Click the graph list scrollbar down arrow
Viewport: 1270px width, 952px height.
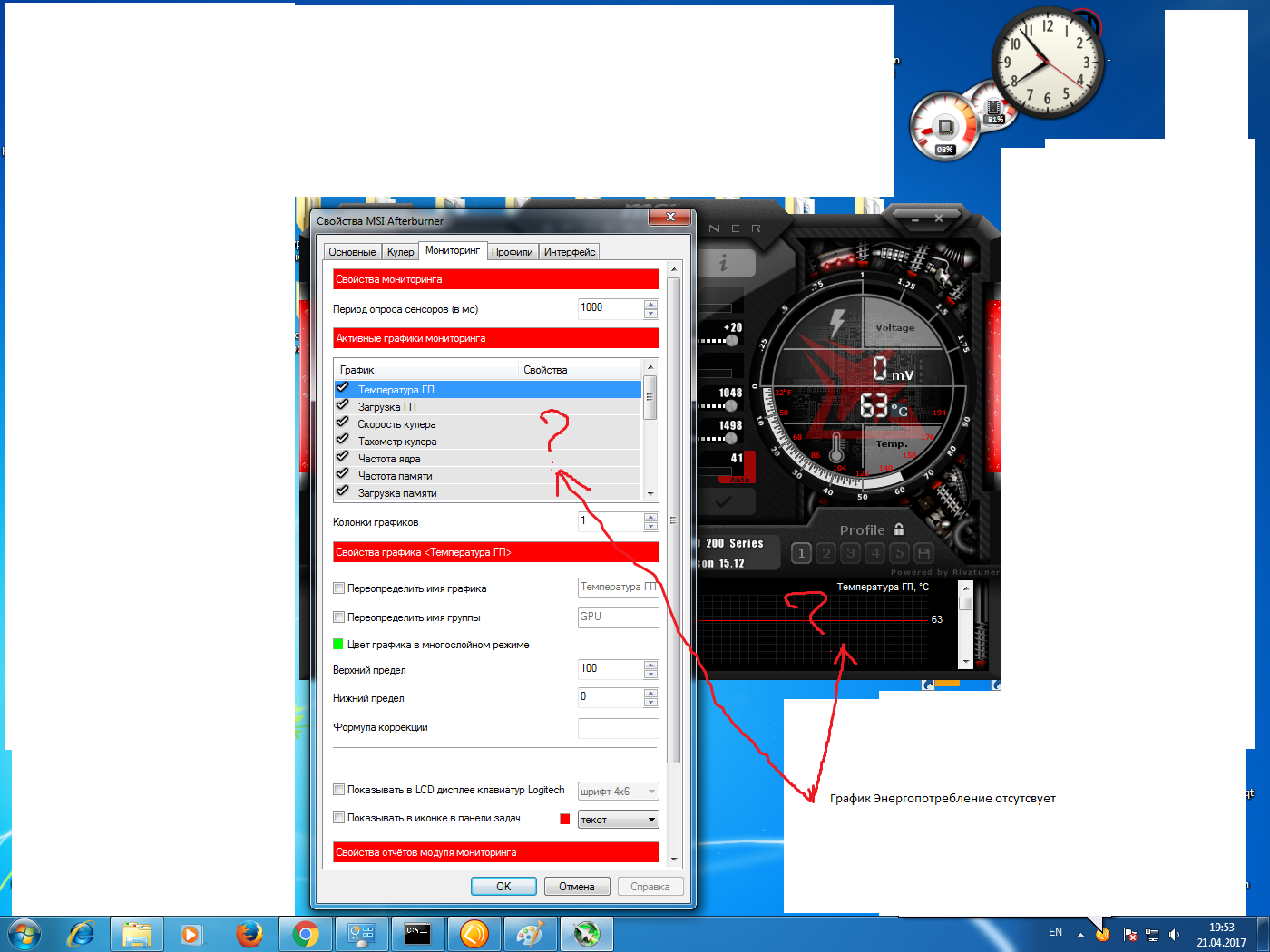pos(650,494)
